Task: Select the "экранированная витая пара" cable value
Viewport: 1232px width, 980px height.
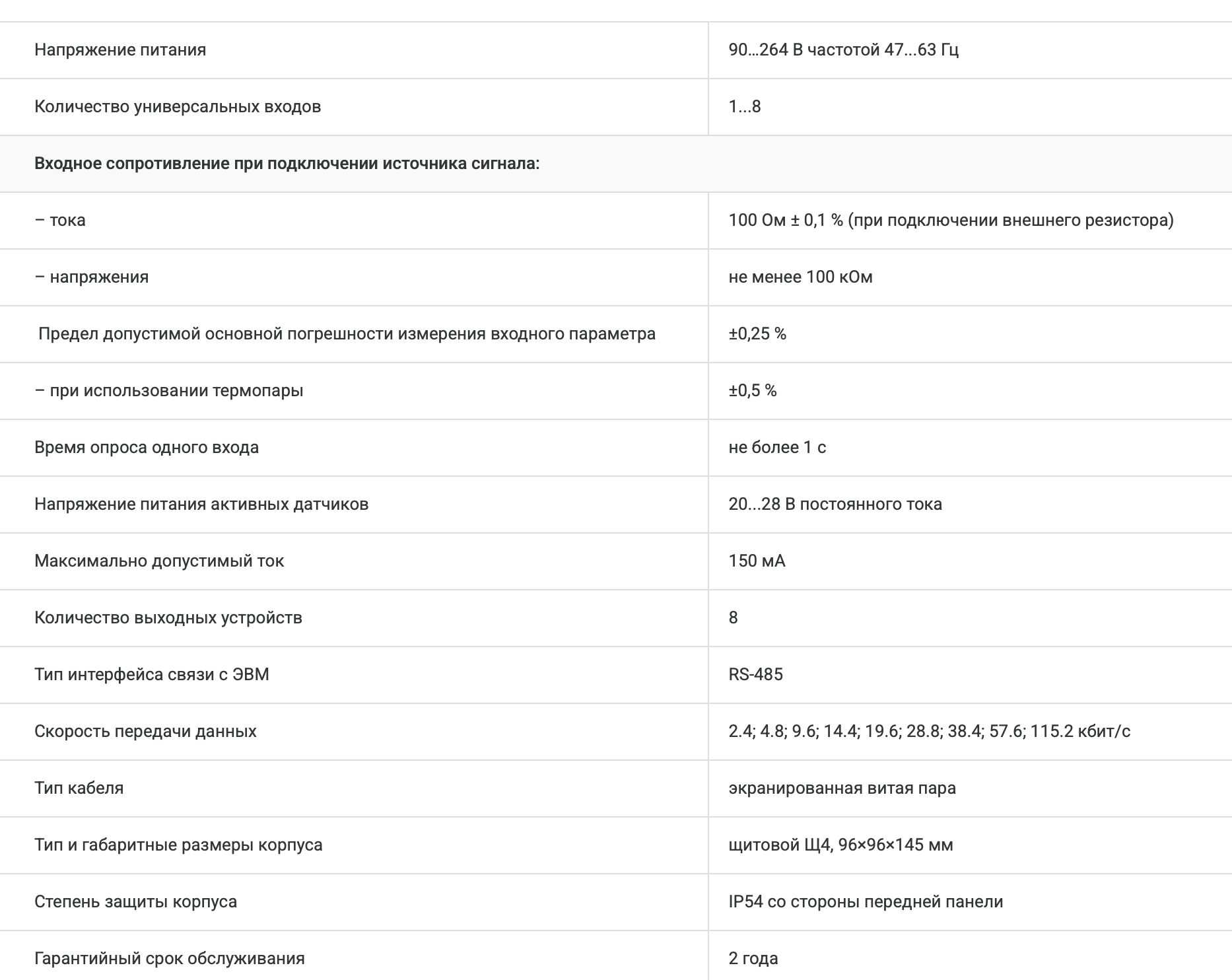Action: tap(842, 788)
